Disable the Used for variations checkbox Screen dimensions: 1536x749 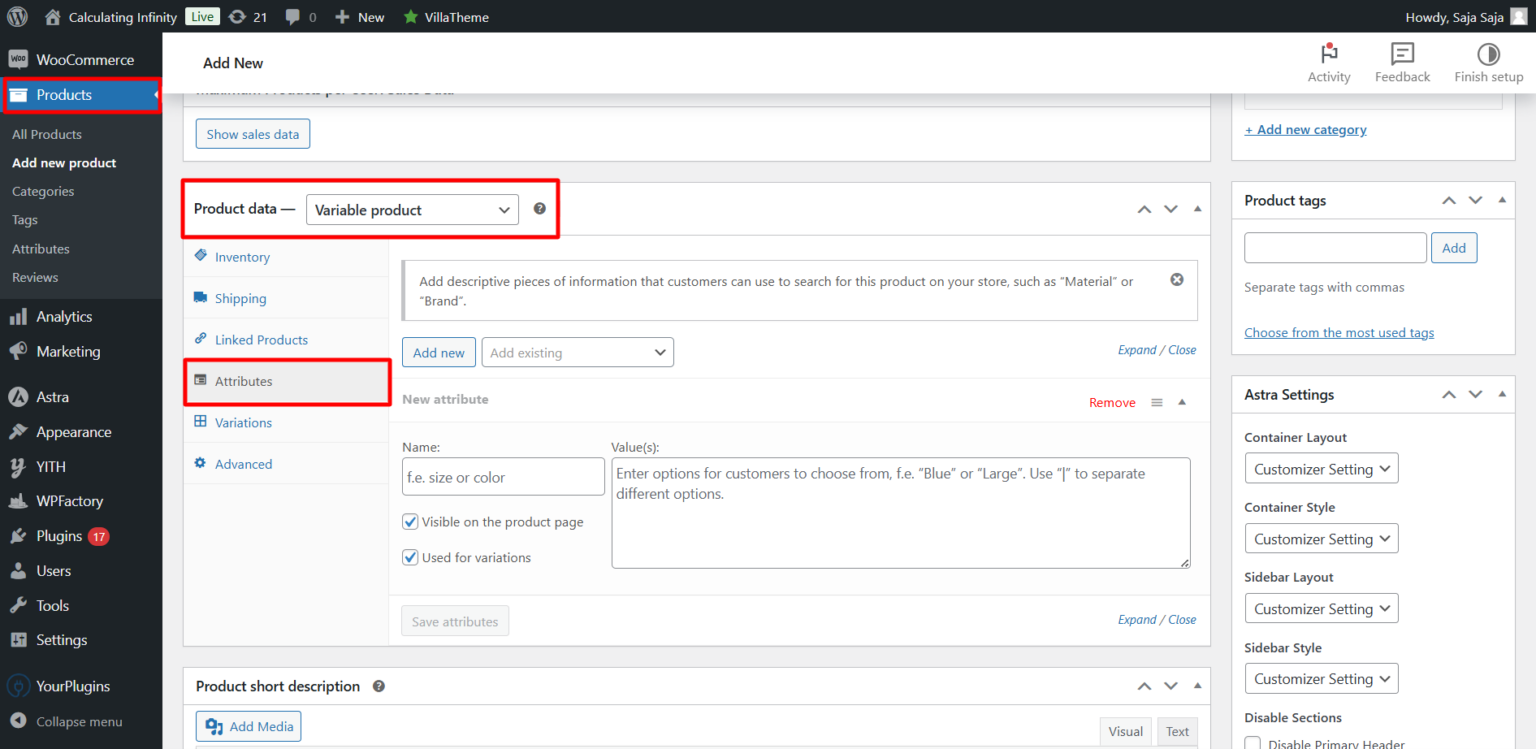410,557
